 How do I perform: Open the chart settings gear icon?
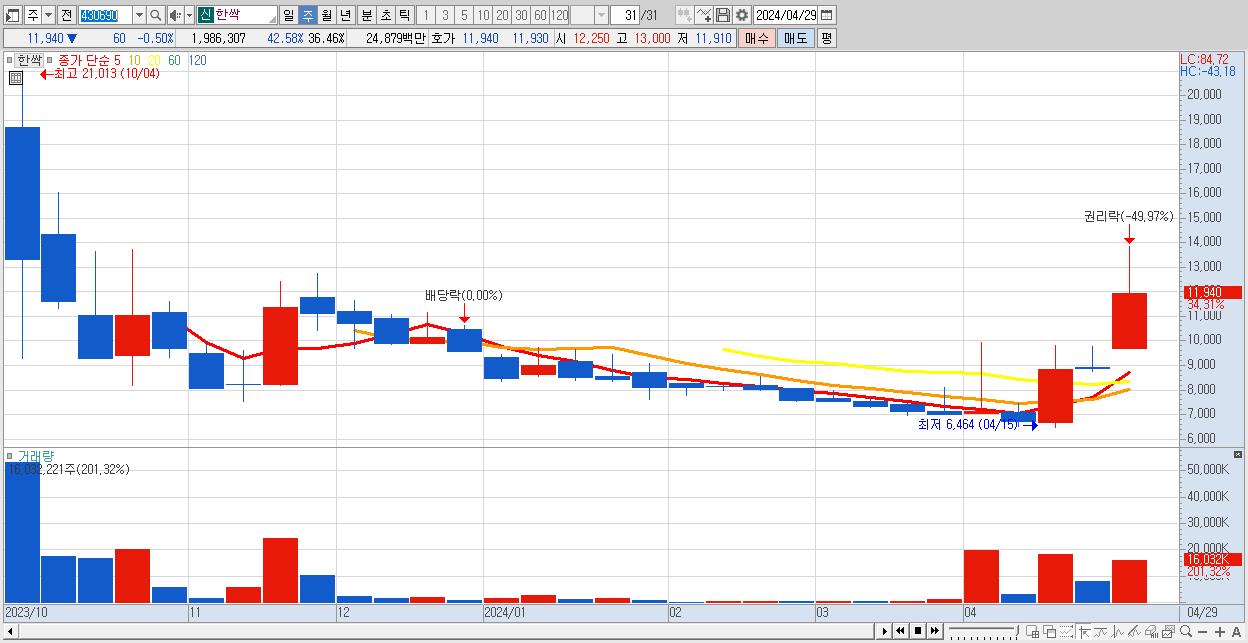(x=741, y=15)
